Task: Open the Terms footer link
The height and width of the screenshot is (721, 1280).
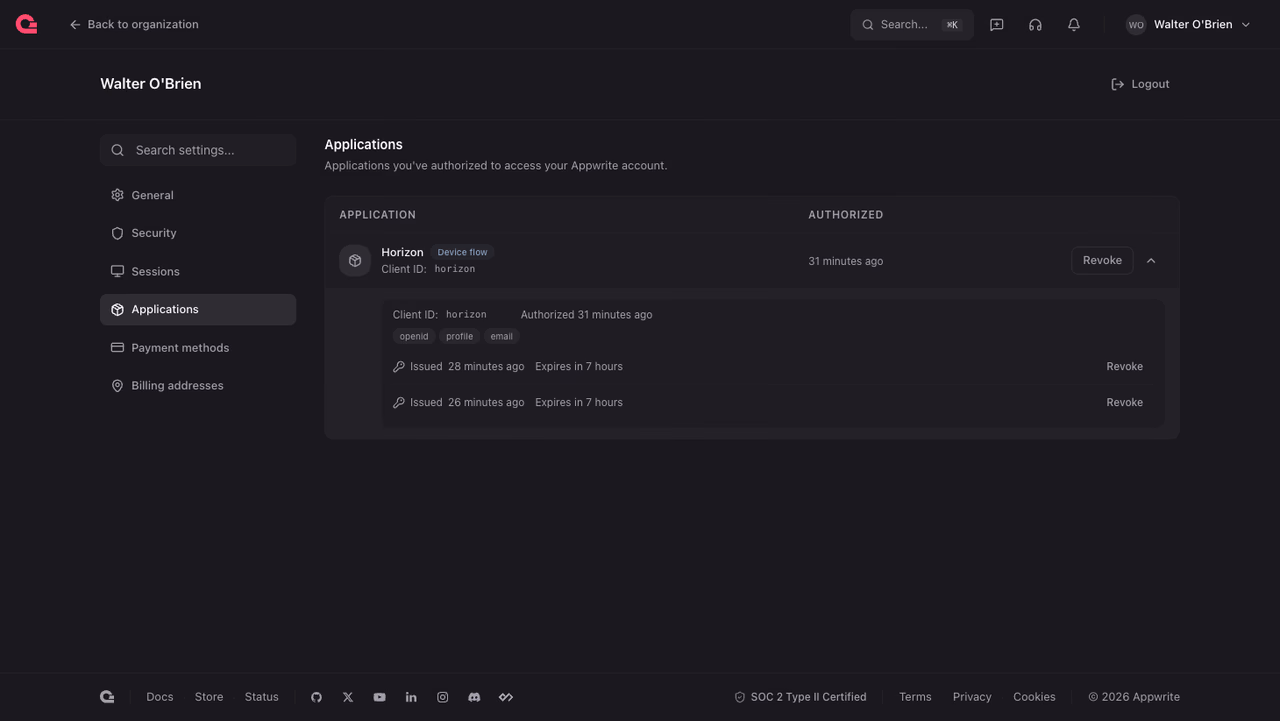Action: 915,697
